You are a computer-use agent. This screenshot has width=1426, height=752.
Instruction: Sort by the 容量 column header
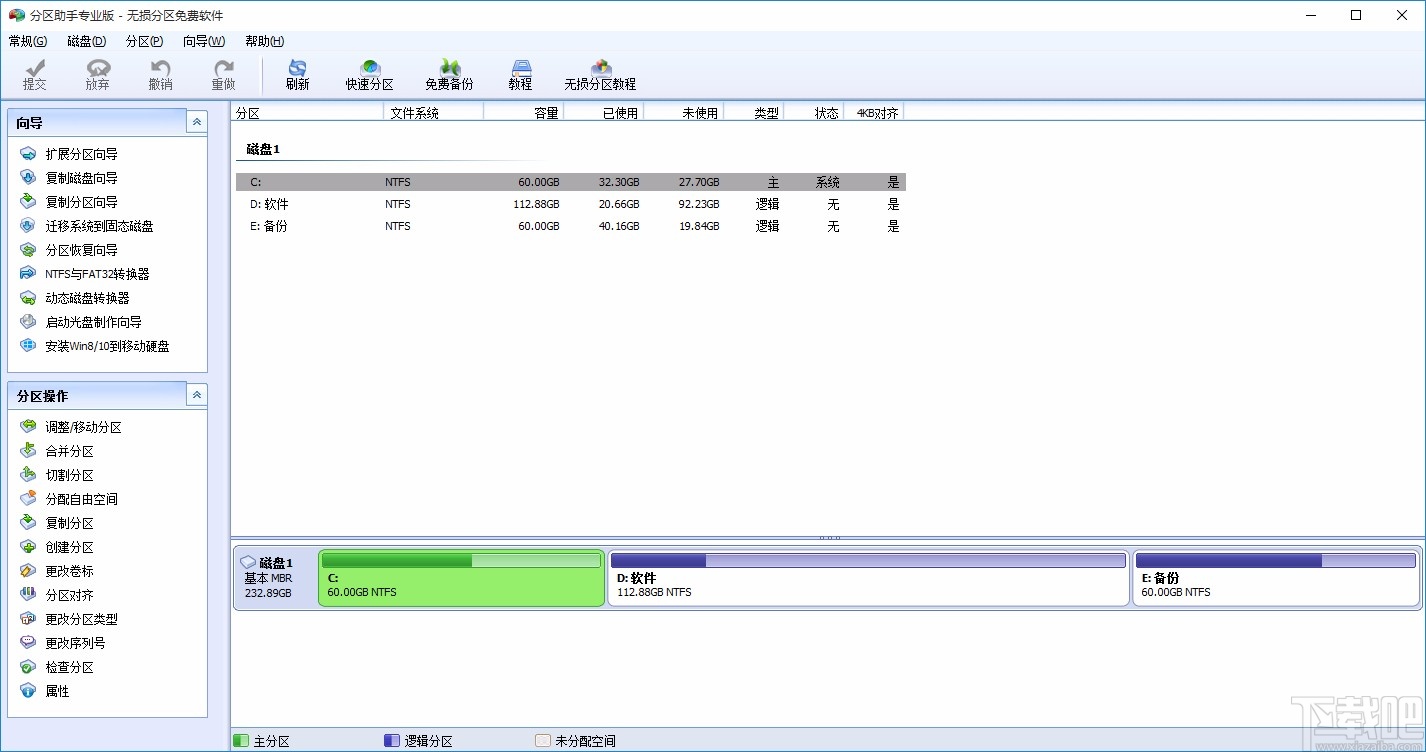pyautogui.click(x=545, y=113)
